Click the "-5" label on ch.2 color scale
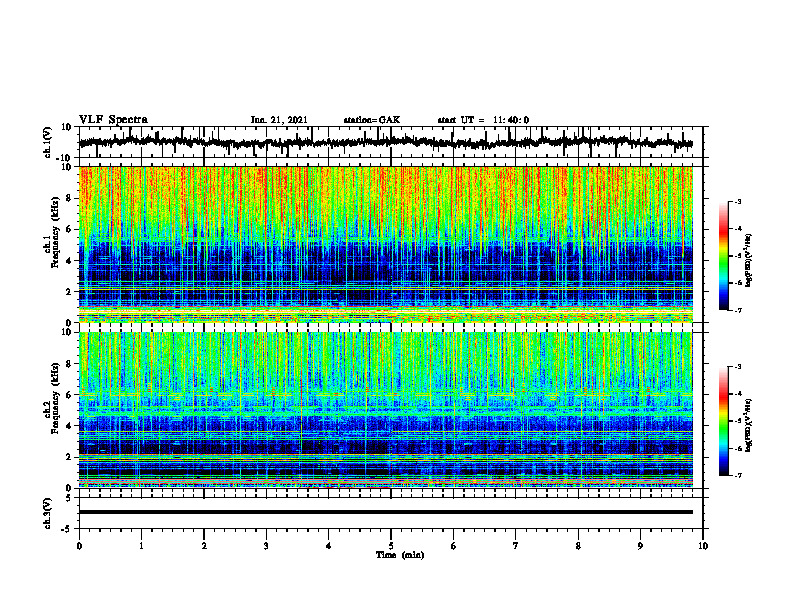Viewport: 792px width, 612px height. click(x=737, y=421)
